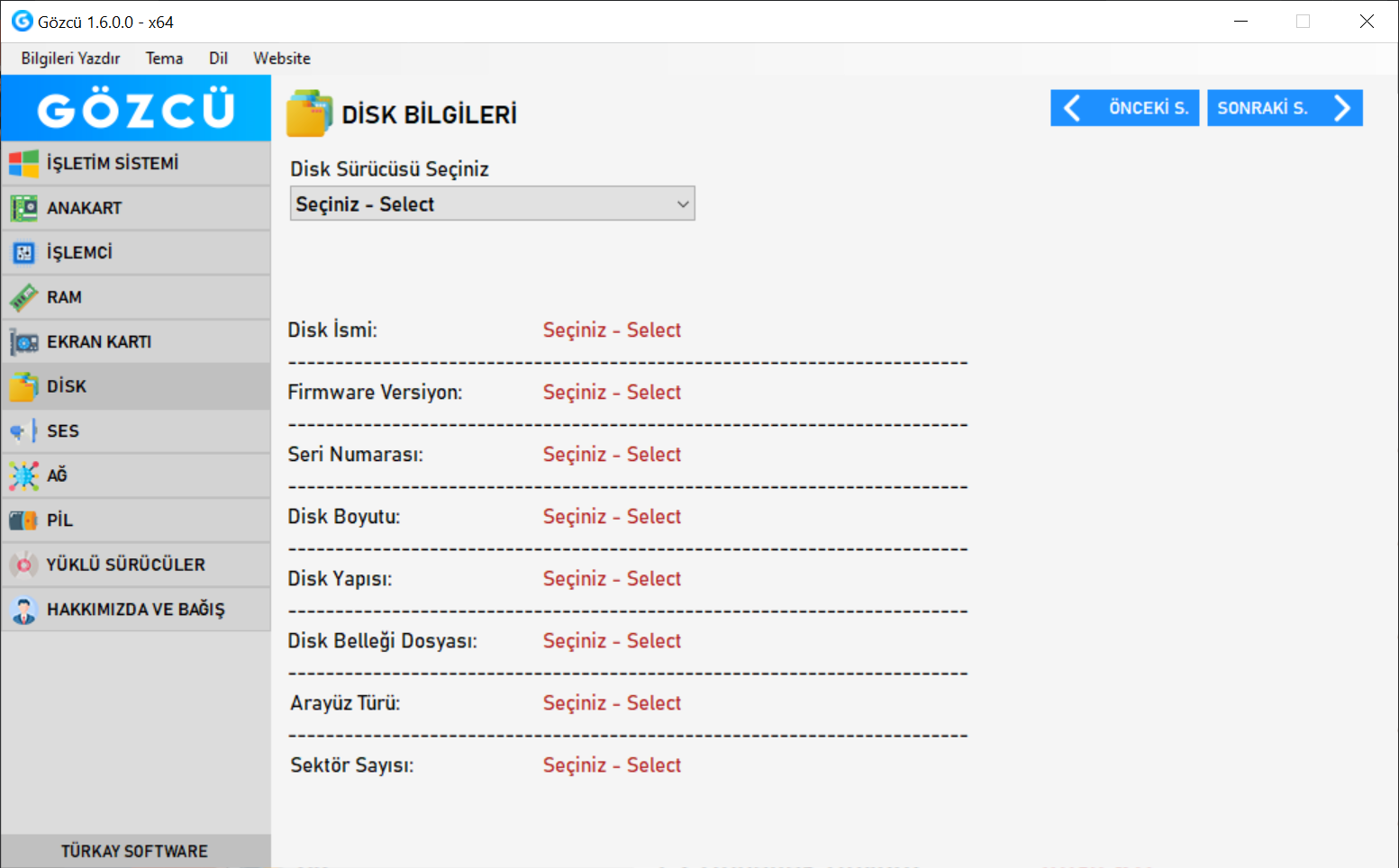Image resolution: width=1399 pixels, height=868 pixels.
Task: Open RAM section via memory stick icon
Action: click(23, 297)
